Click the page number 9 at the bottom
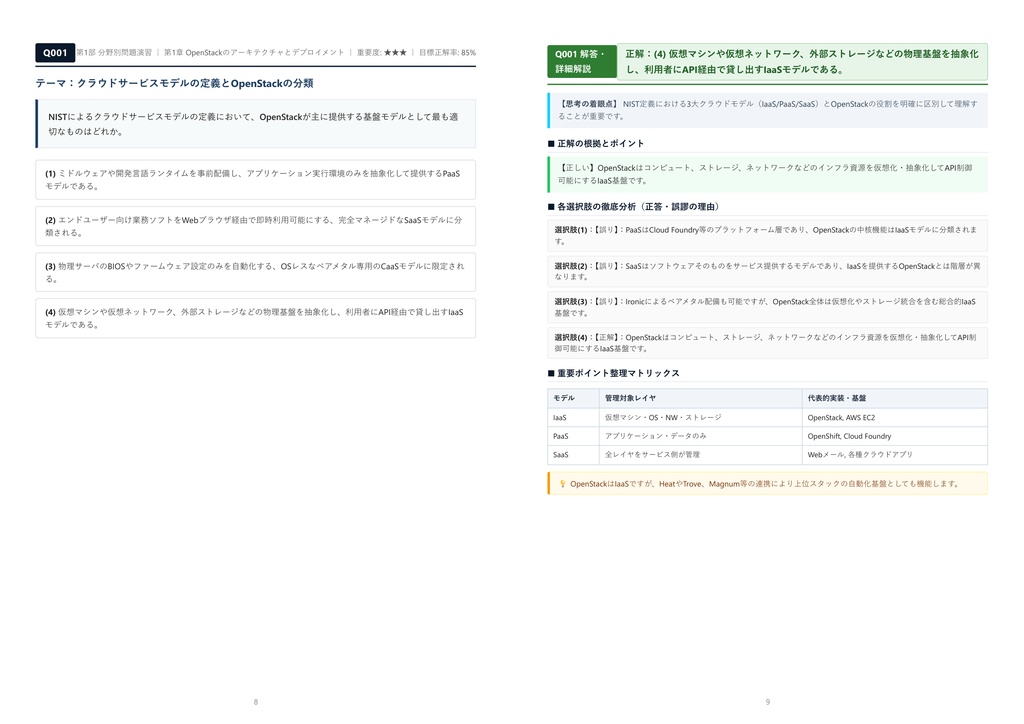Screen dimensions: 1024x724 point(767,702)
